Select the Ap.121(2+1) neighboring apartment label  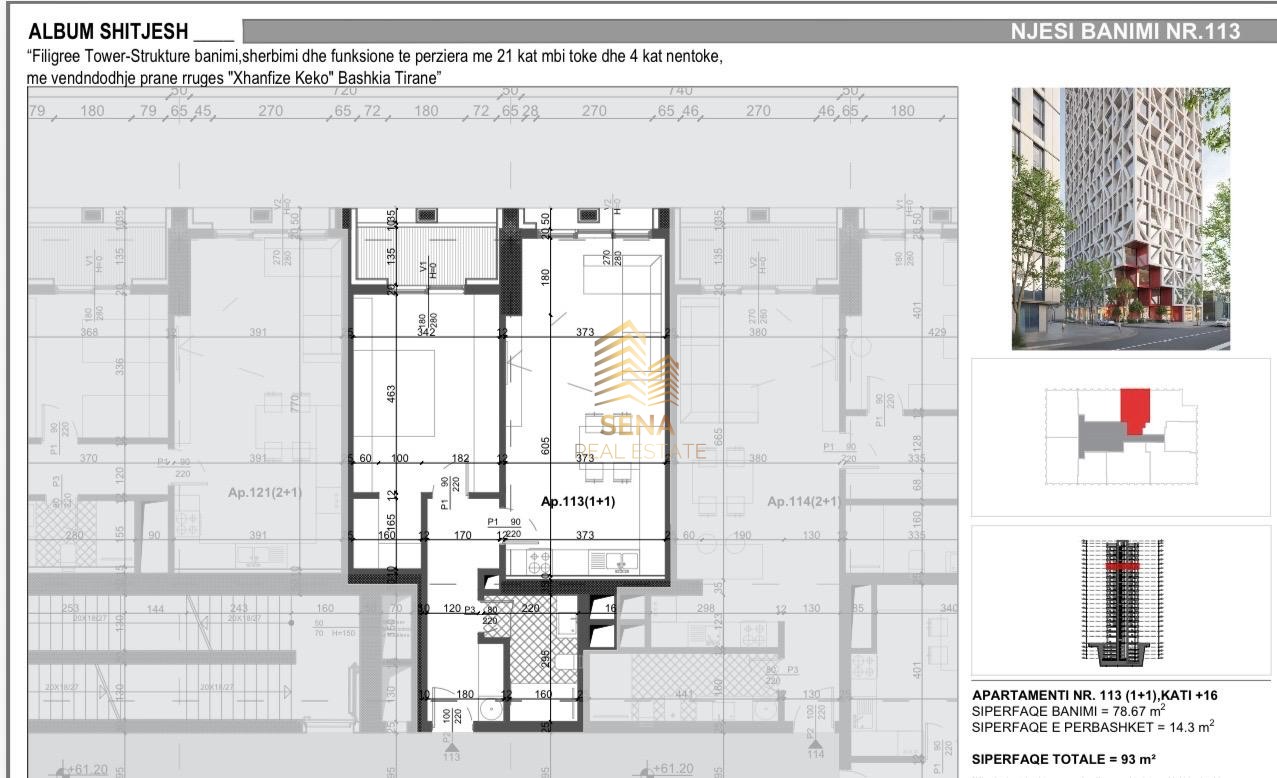[265, 493]
